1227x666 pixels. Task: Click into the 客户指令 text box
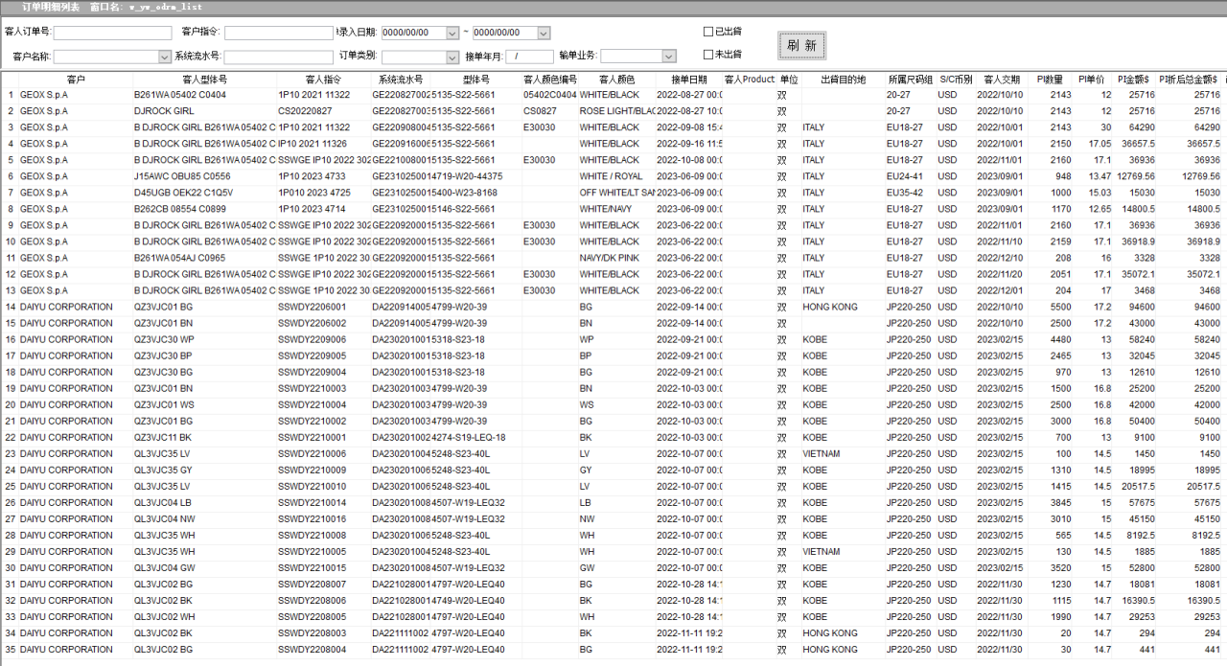(x=279, y=33)
